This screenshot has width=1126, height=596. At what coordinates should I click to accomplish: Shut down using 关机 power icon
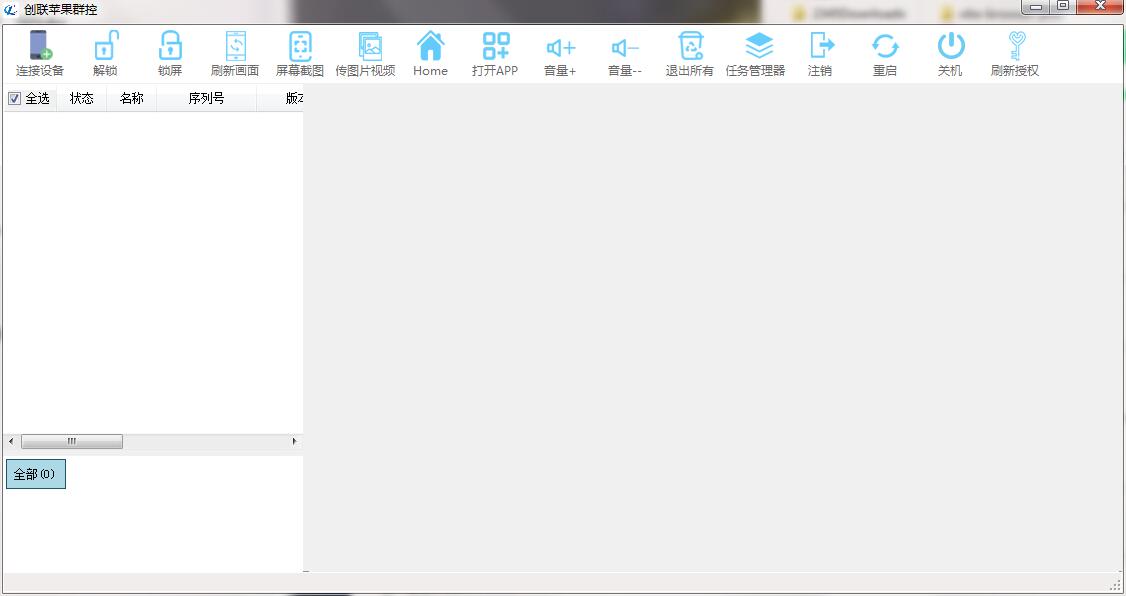[950, 47]
